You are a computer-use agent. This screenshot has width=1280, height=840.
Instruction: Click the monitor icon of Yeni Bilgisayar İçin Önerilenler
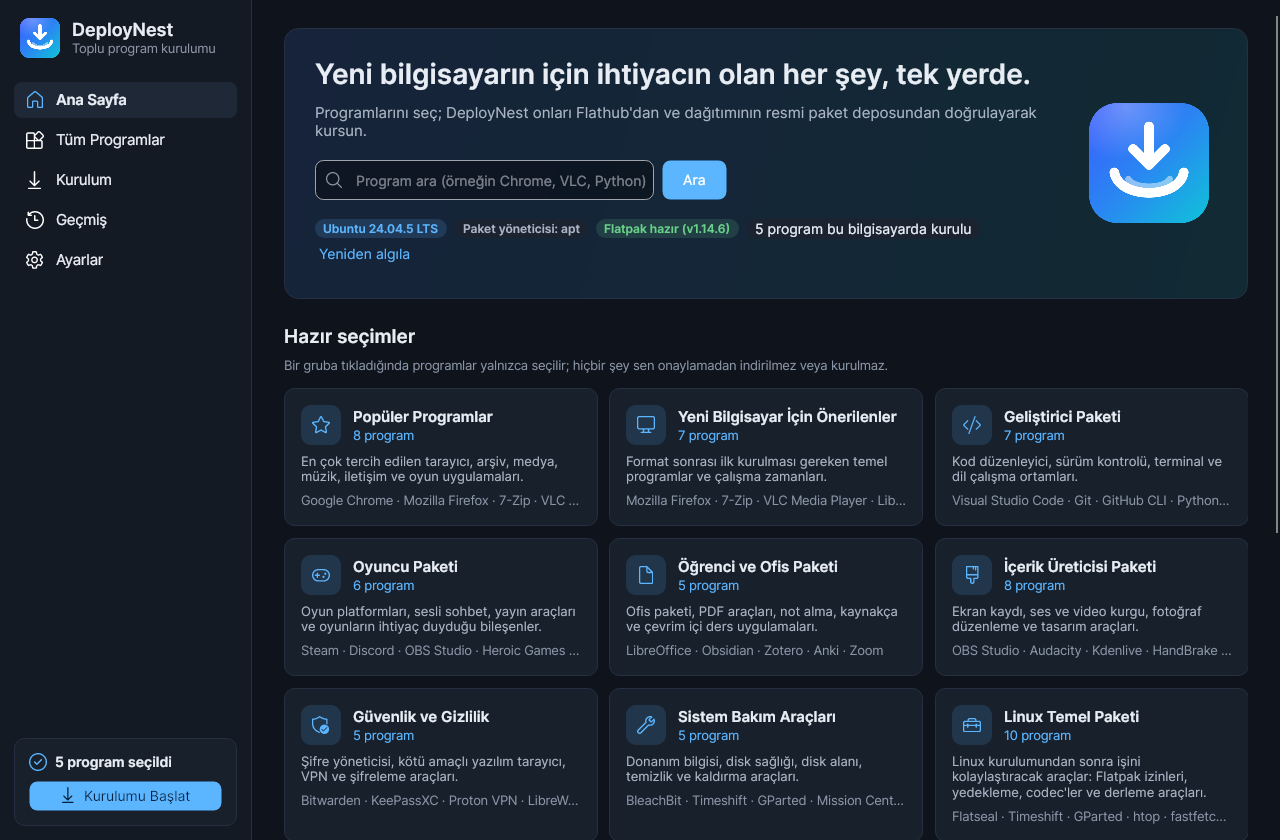pyautogui.click(x=646, y=425)
